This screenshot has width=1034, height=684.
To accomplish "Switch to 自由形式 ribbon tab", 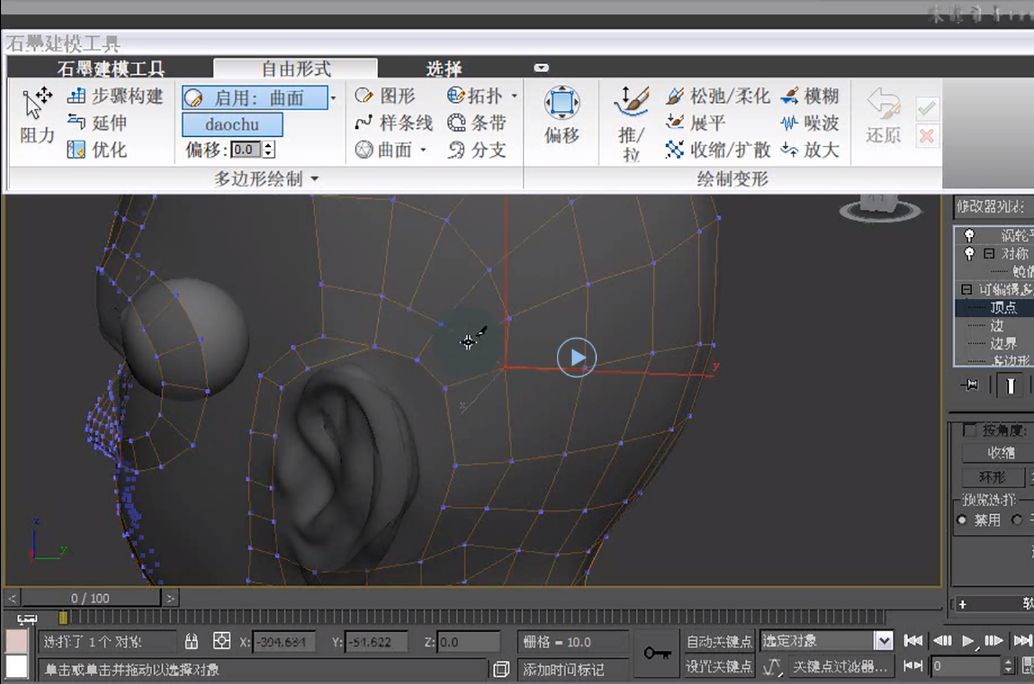I will 295,68.
